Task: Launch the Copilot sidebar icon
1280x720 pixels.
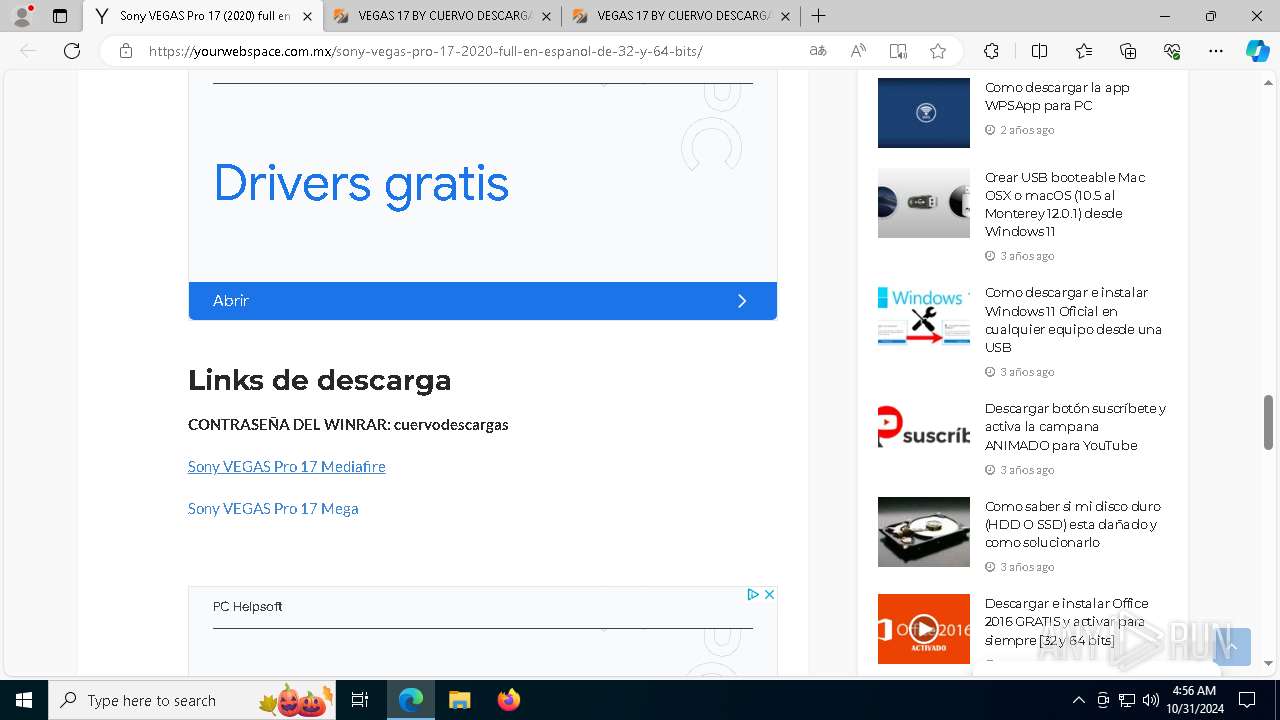Action: tap(1257, 51)
